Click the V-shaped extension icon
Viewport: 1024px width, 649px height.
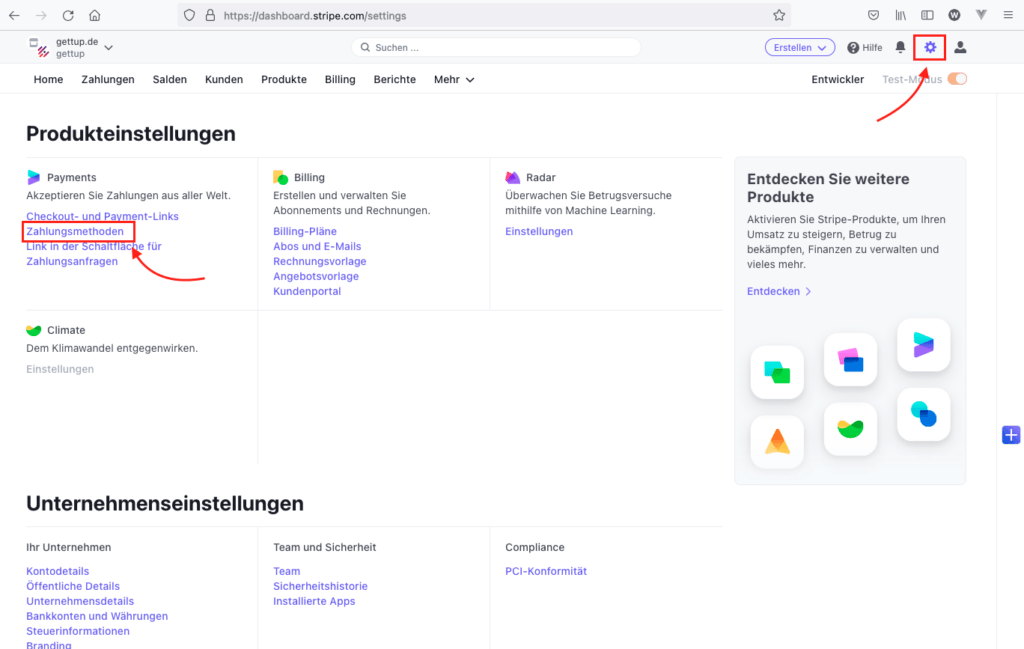pyautogui.click(x=981, y=15)
